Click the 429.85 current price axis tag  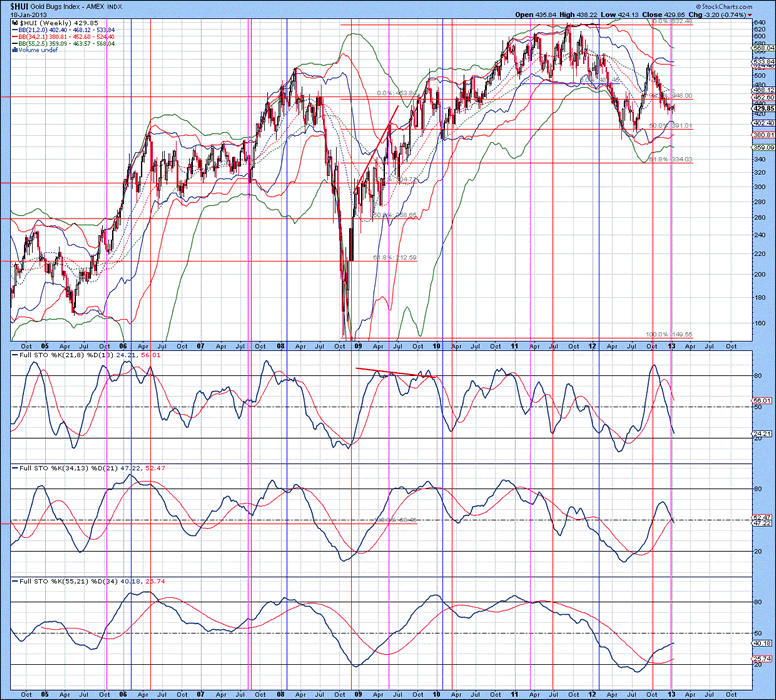pos(765,108)
